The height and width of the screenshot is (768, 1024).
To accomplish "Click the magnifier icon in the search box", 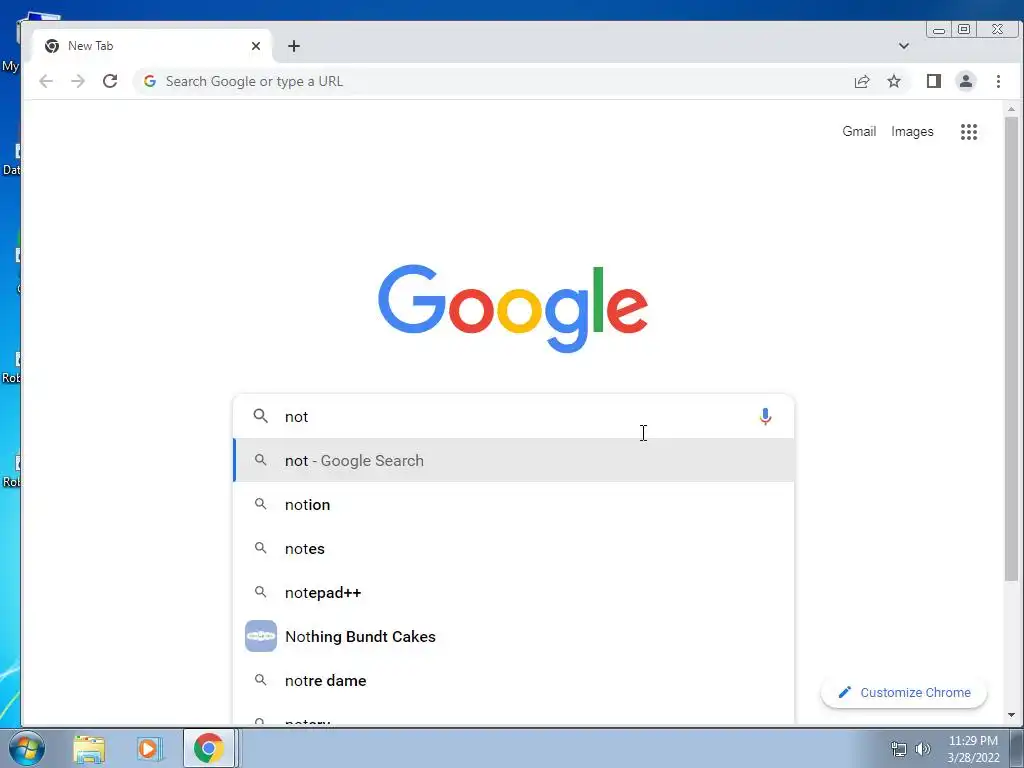I will click(261, 416).
